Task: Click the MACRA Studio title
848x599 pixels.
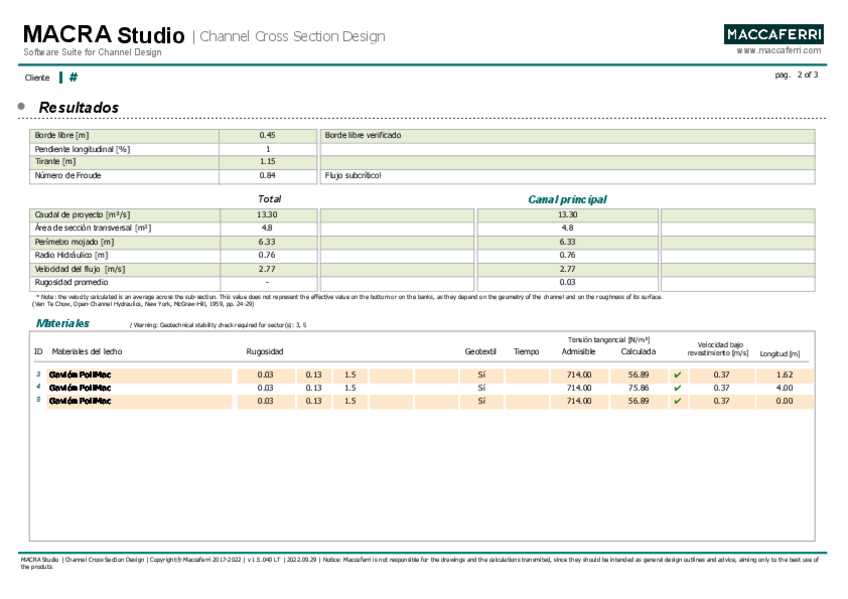Action: [103, 36]
